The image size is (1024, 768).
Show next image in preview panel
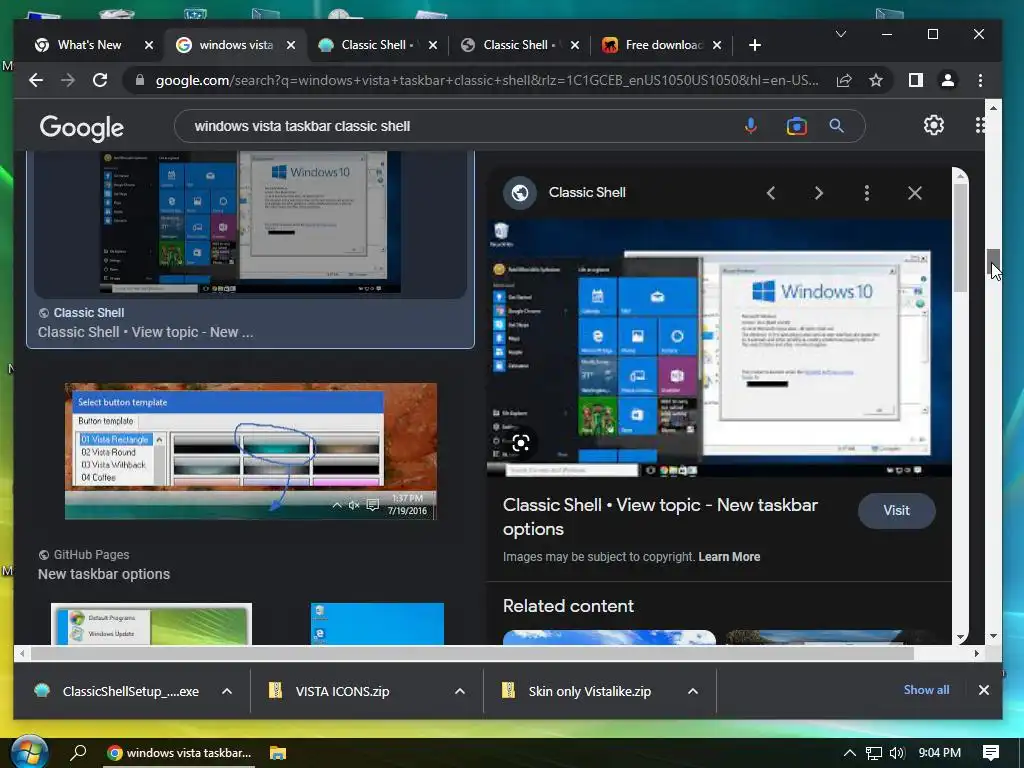pyautogui.click(x=819, y=193)
